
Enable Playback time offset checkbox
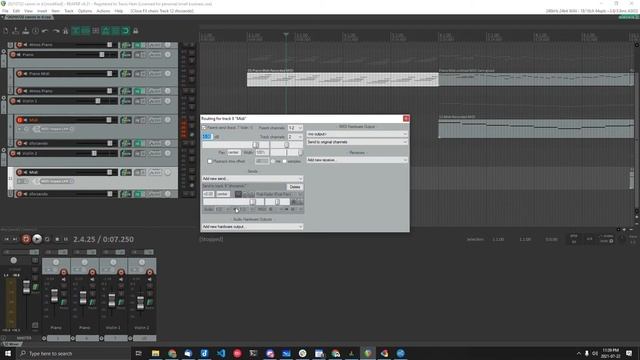click(x=210, y=161)
